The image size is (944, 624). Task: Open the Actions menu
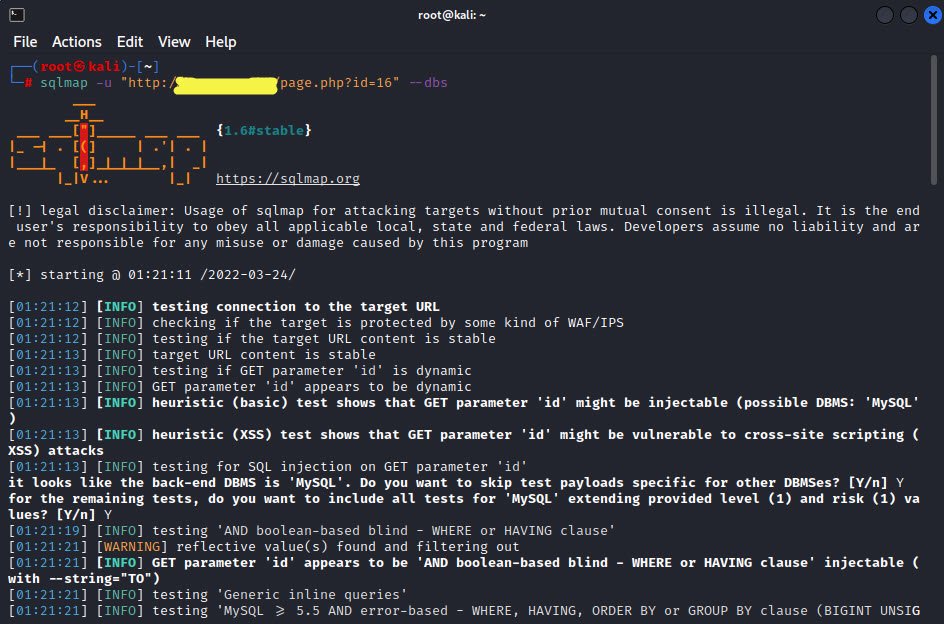tap(76, 42)
